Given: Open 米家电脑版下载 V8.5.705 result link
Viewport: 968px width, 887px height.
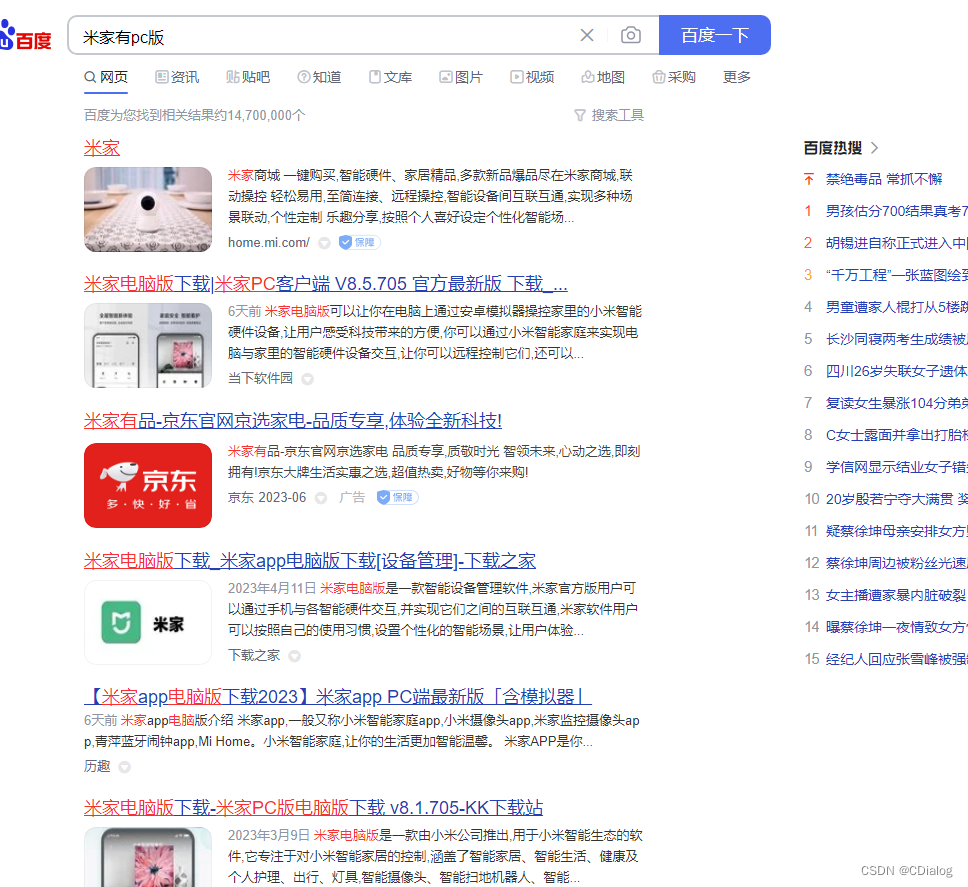Looking at the screenshot, I should (x=325, y=284).
